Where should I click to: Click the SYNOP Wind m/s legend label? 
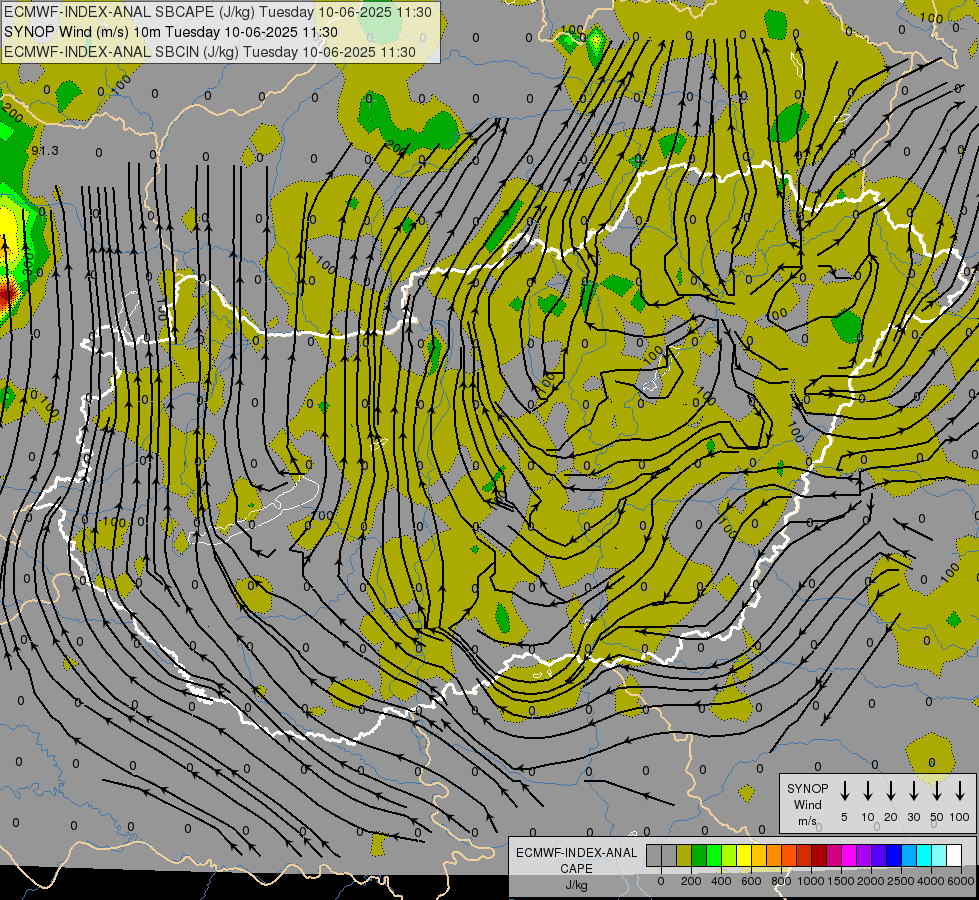[x=807, y=804]
